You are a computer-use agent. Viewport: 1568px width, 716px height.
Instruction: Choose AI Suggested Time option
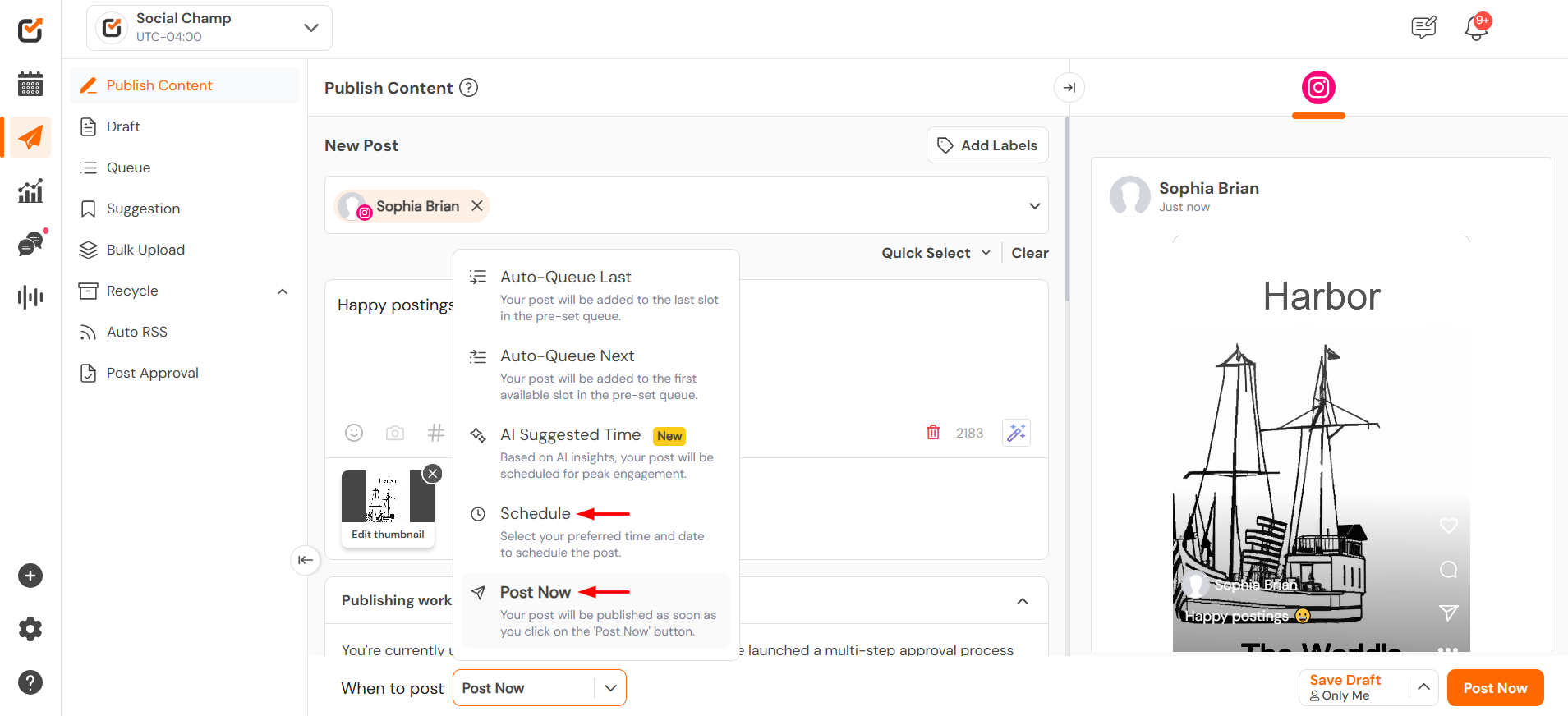[570, 435]
